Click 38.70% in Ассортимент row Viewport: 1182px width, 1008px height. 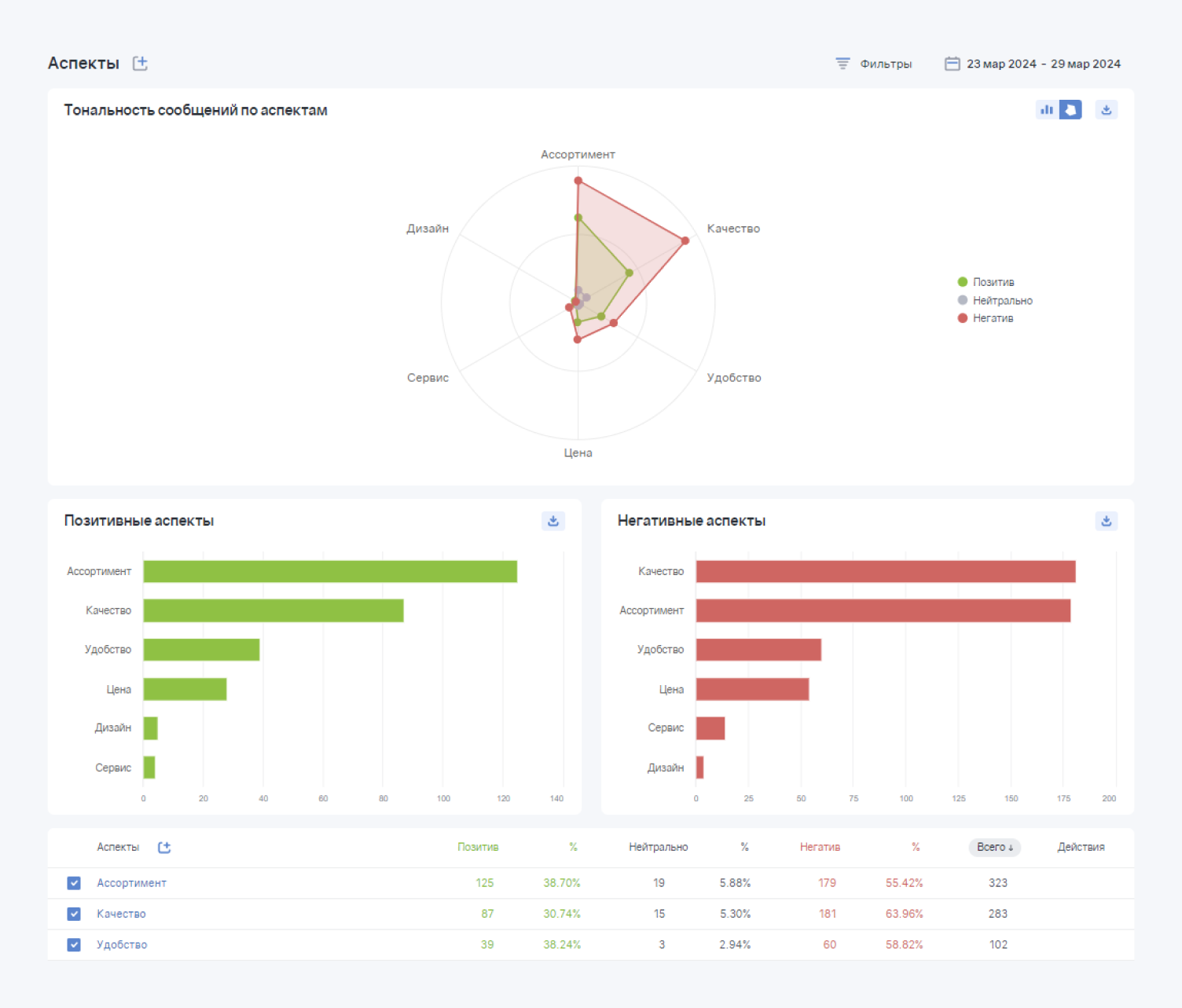(x=562, y=883)
